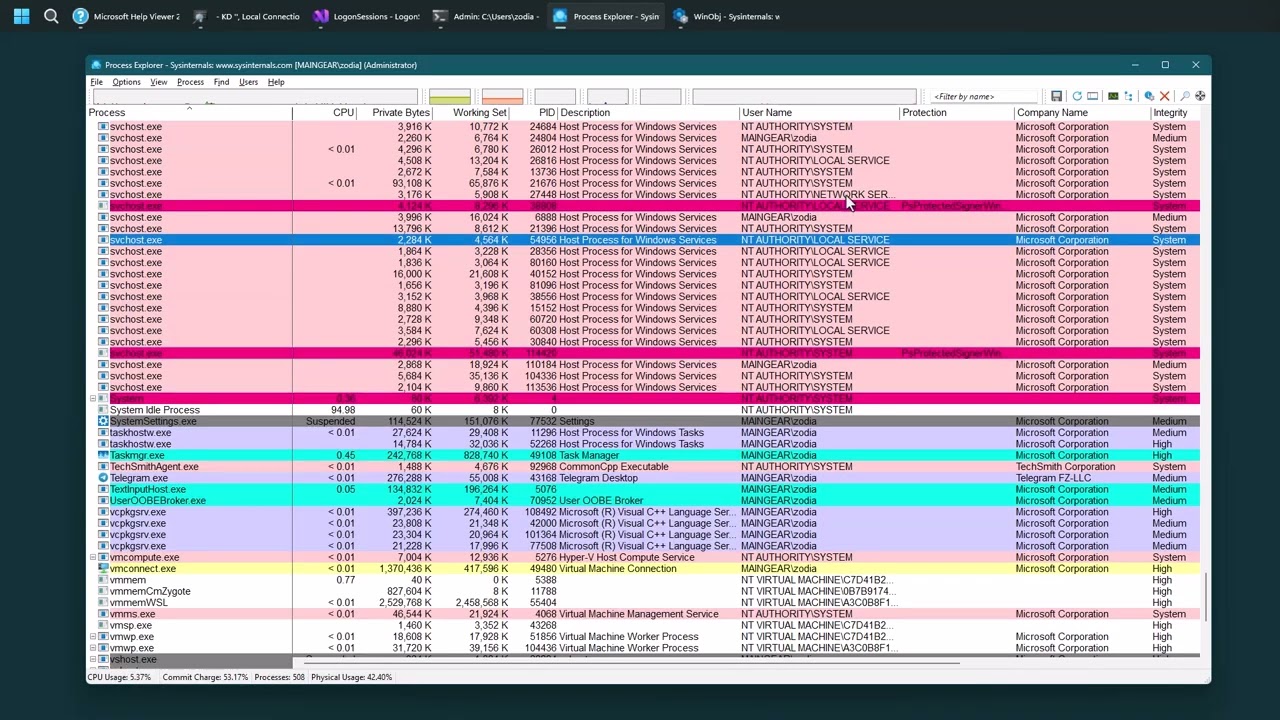Sort by the Company Name column header
This screenshot has width=1280, height=720.
1082,113
